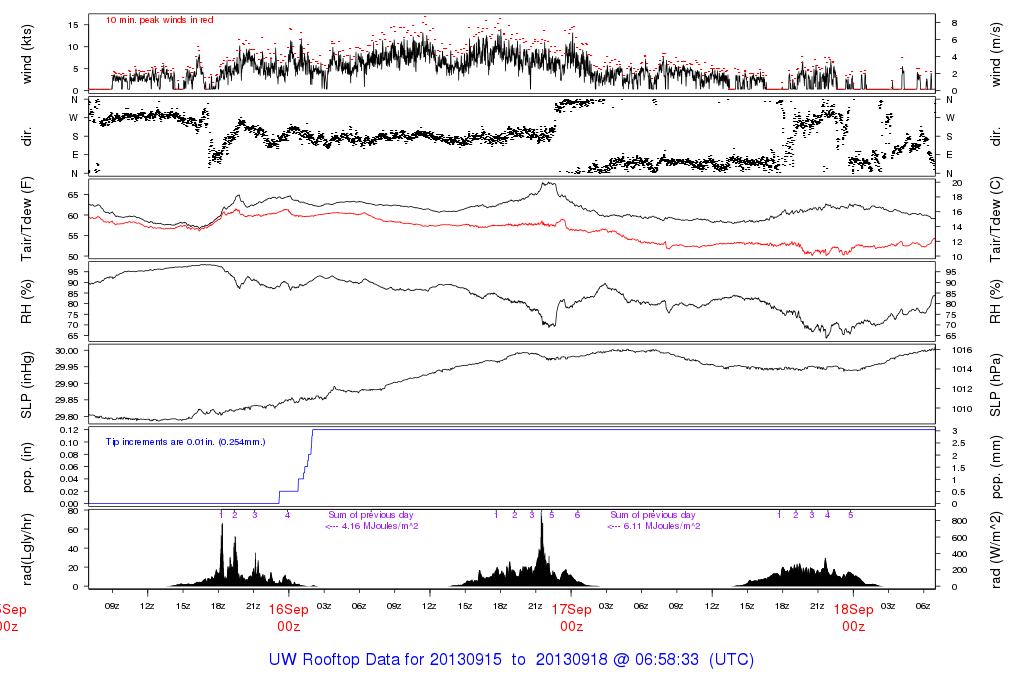
Task: Click the 'rad(Lgly/hr)' axis label
Action: coord(27,549)
